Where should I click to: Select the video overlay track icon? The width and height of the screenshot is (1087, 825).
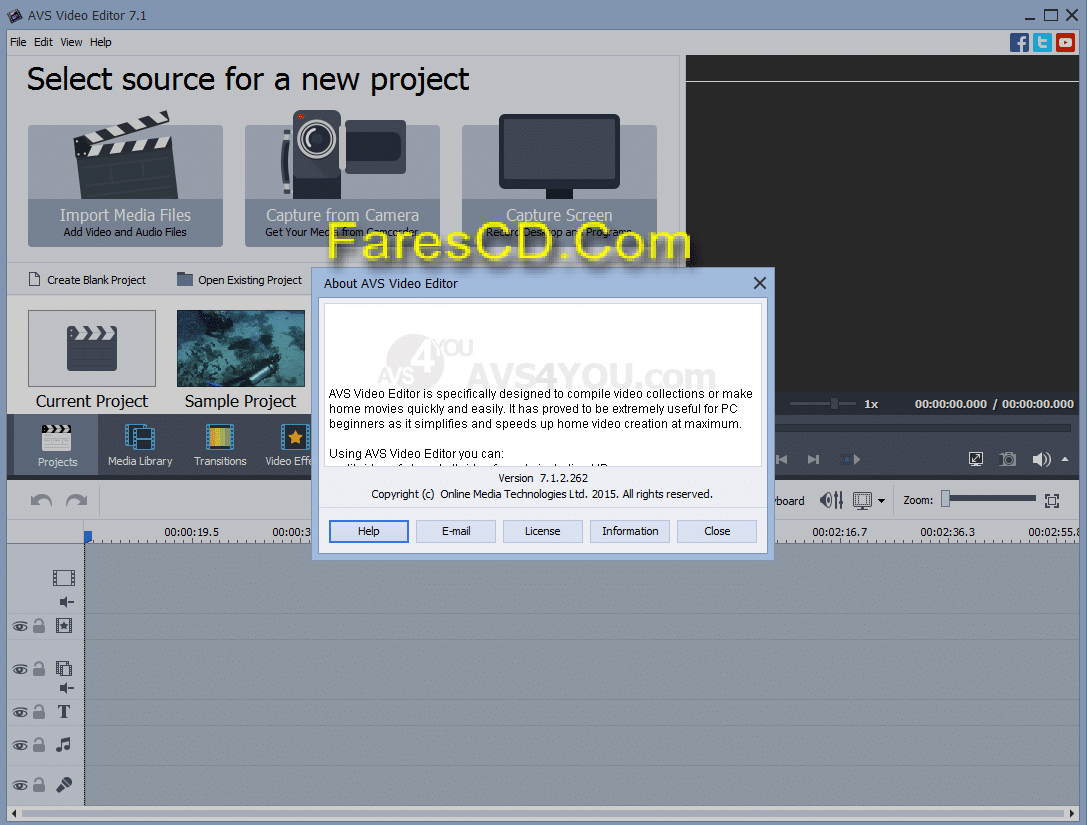[64, 668]
